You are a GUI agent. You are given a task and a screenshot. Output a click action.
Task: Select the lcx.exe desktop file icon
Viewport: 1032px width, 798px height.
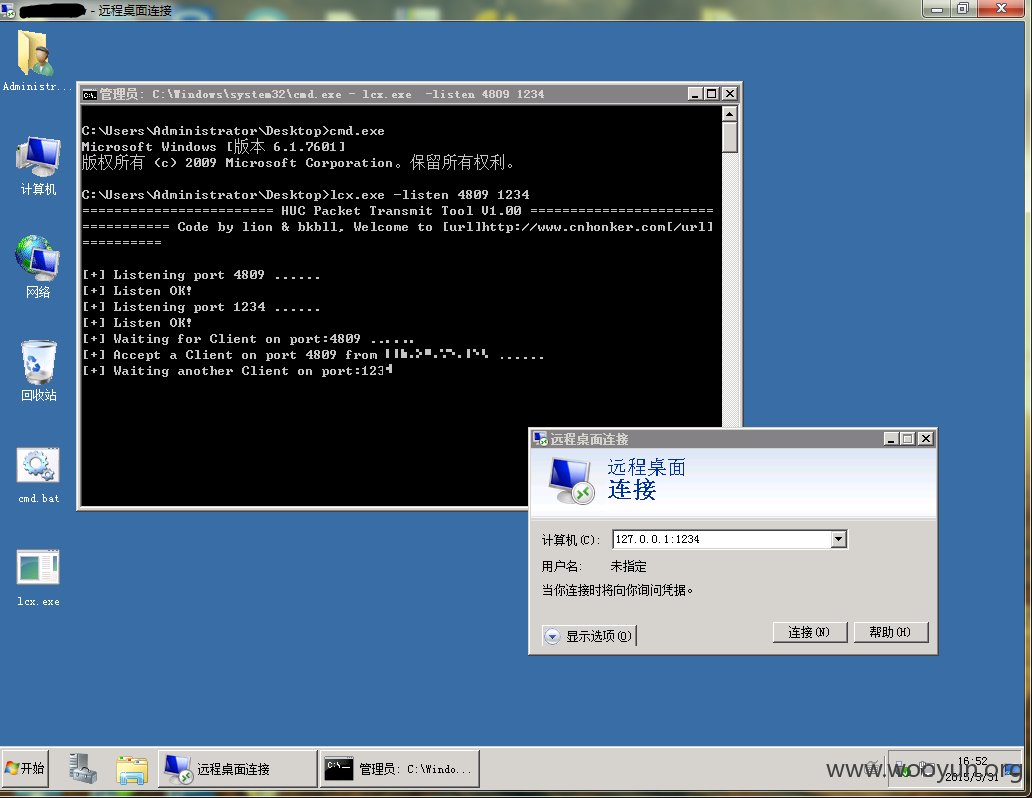click(38, 577)
